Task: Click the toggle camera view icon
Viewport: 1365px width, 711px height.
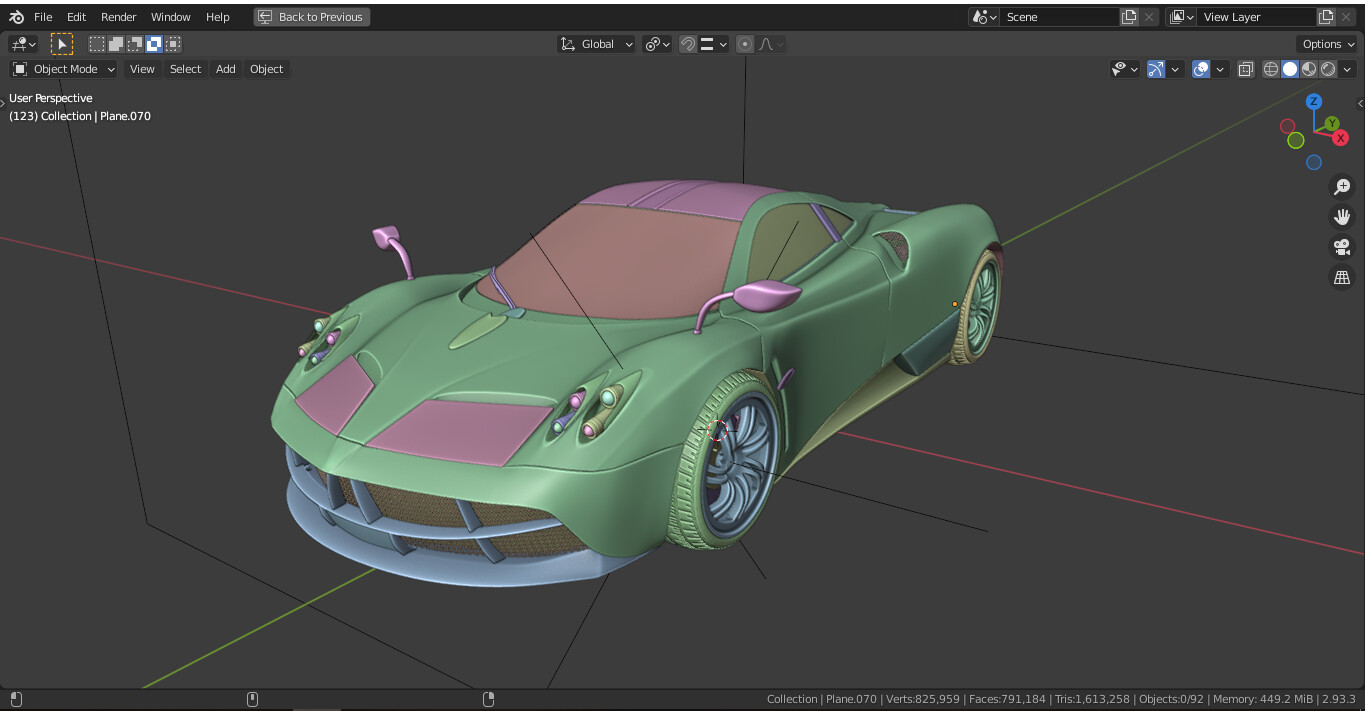Action: 1342,246
